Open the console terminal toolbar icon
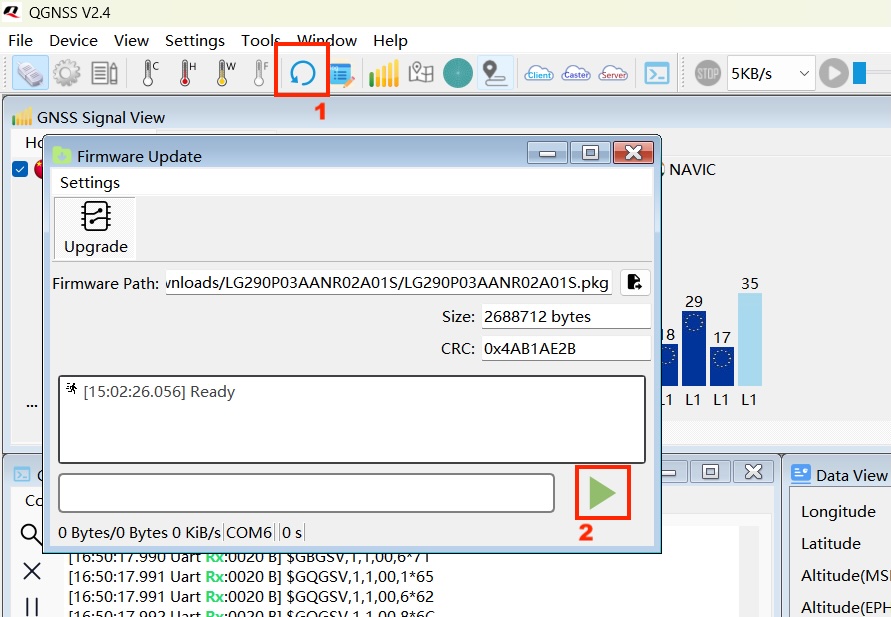Image resolution: width=891 pixels, height=617 pixels. (656, 73)
